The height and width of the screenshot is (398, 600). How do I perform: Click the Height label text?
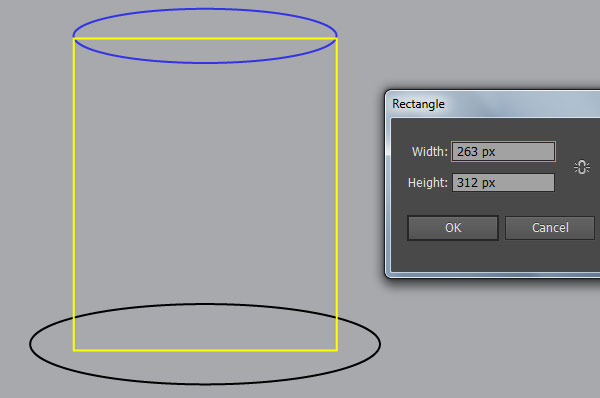(x=427, y=183)
